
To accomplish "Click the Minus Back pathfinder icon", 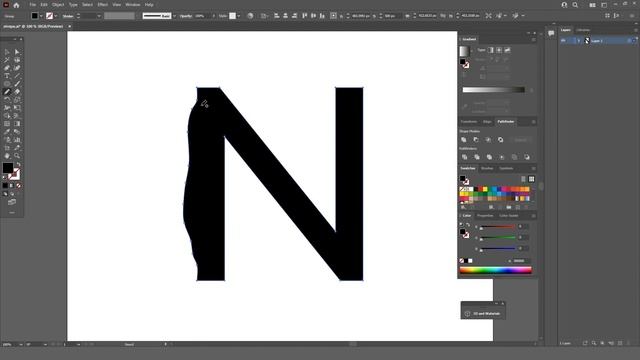I will pyautogui.click(x=527, y=157).
